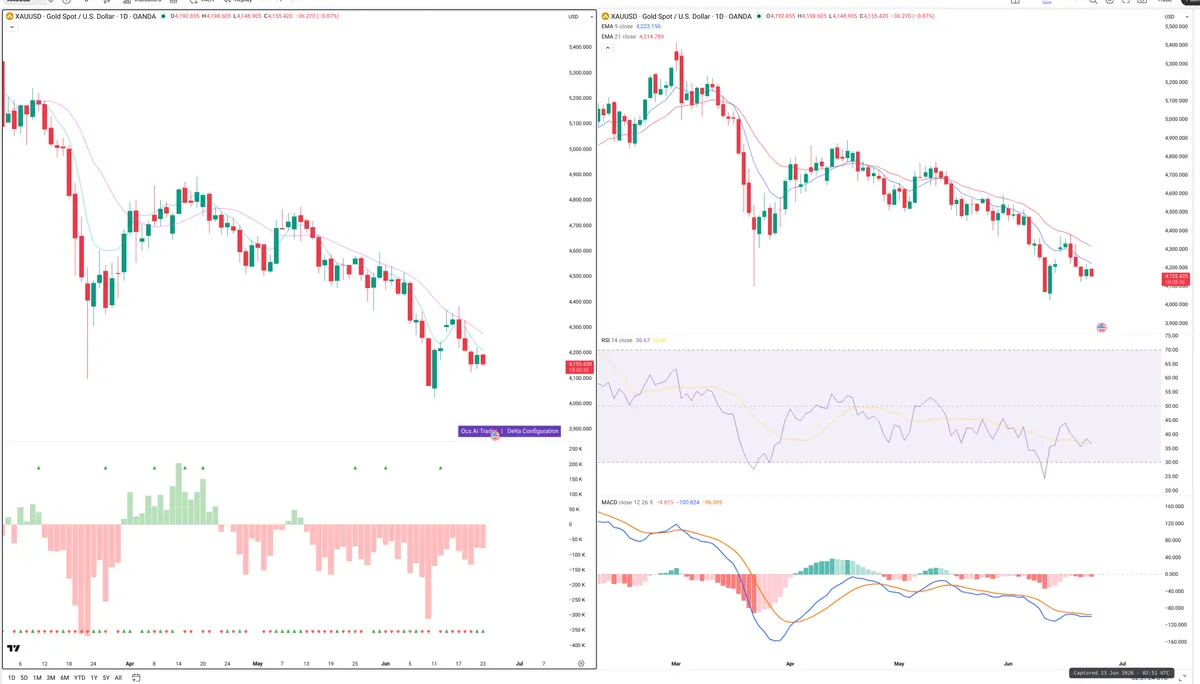Click 200 K on left delta scale
Screen dimensions: 1200x684
click(575, 464)
